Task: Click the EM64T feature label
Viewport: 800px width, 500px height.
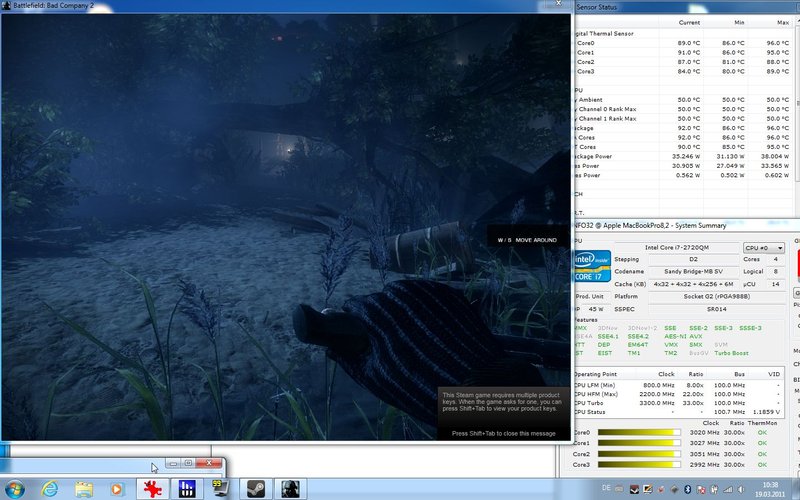Action: click(x=638, y=345)
